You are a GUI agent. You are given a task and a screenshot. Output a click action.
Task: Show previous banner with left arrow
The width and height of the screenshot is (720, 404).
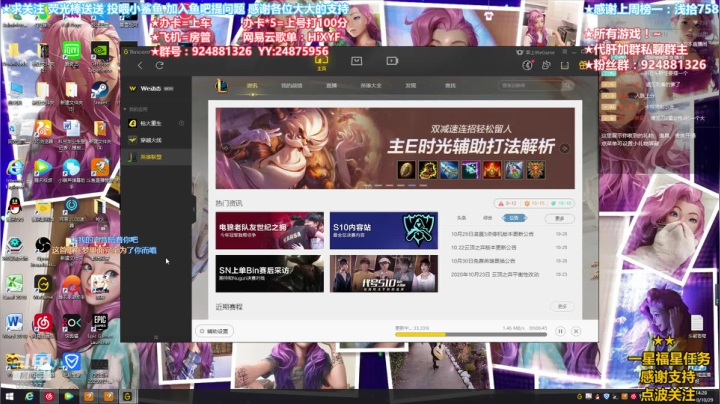(226, 148)
